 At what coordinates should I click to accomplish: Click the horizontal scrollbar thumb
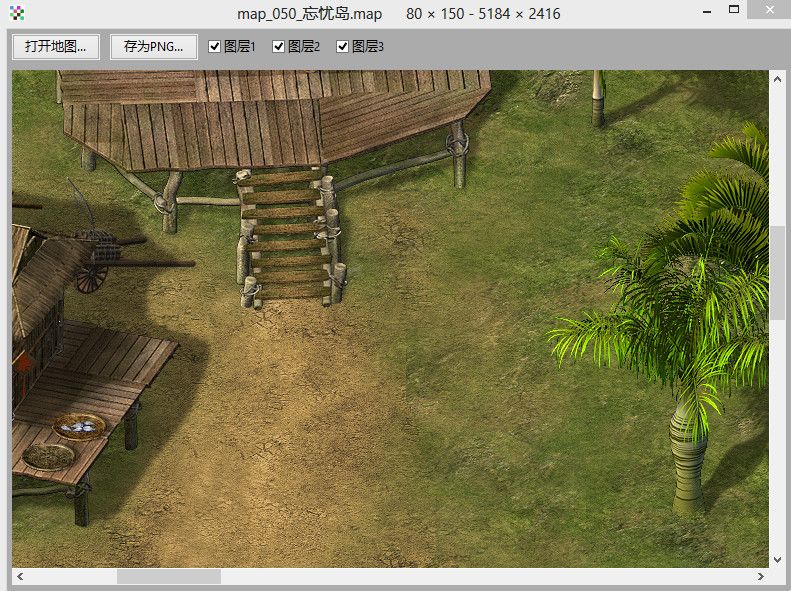pos(169,576)
